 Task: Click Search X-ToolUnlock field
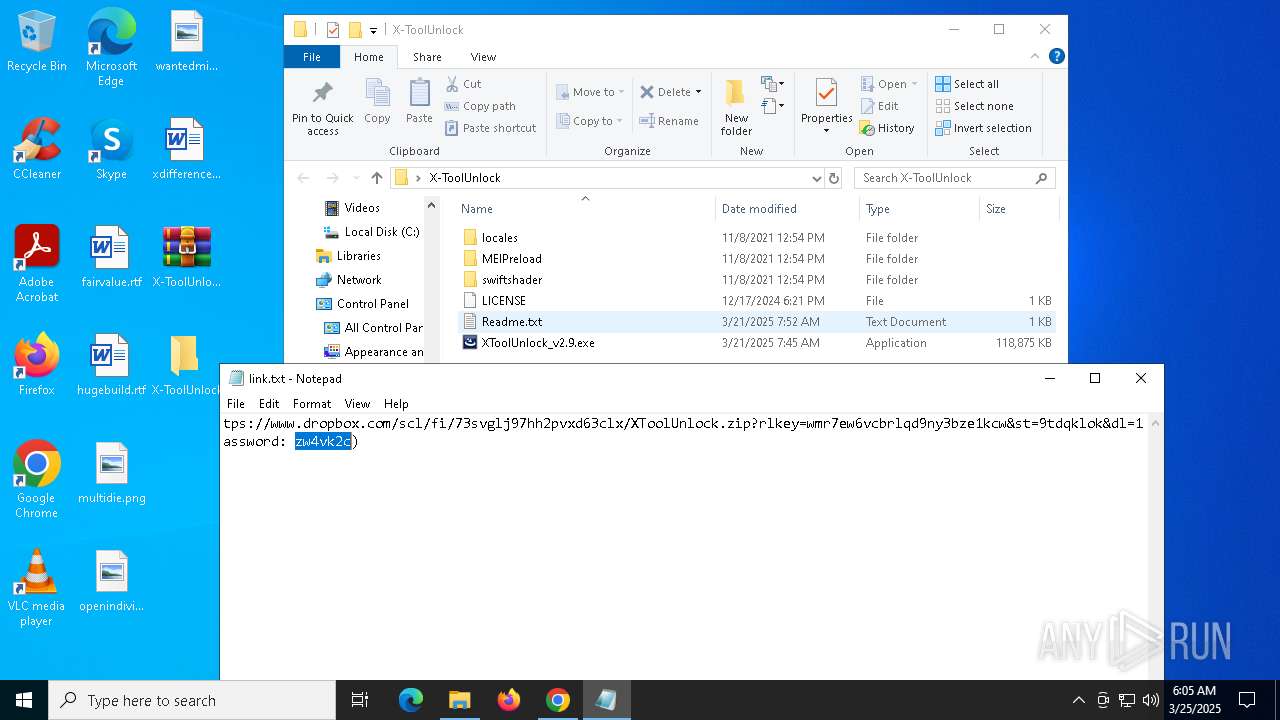click(955, 178)
